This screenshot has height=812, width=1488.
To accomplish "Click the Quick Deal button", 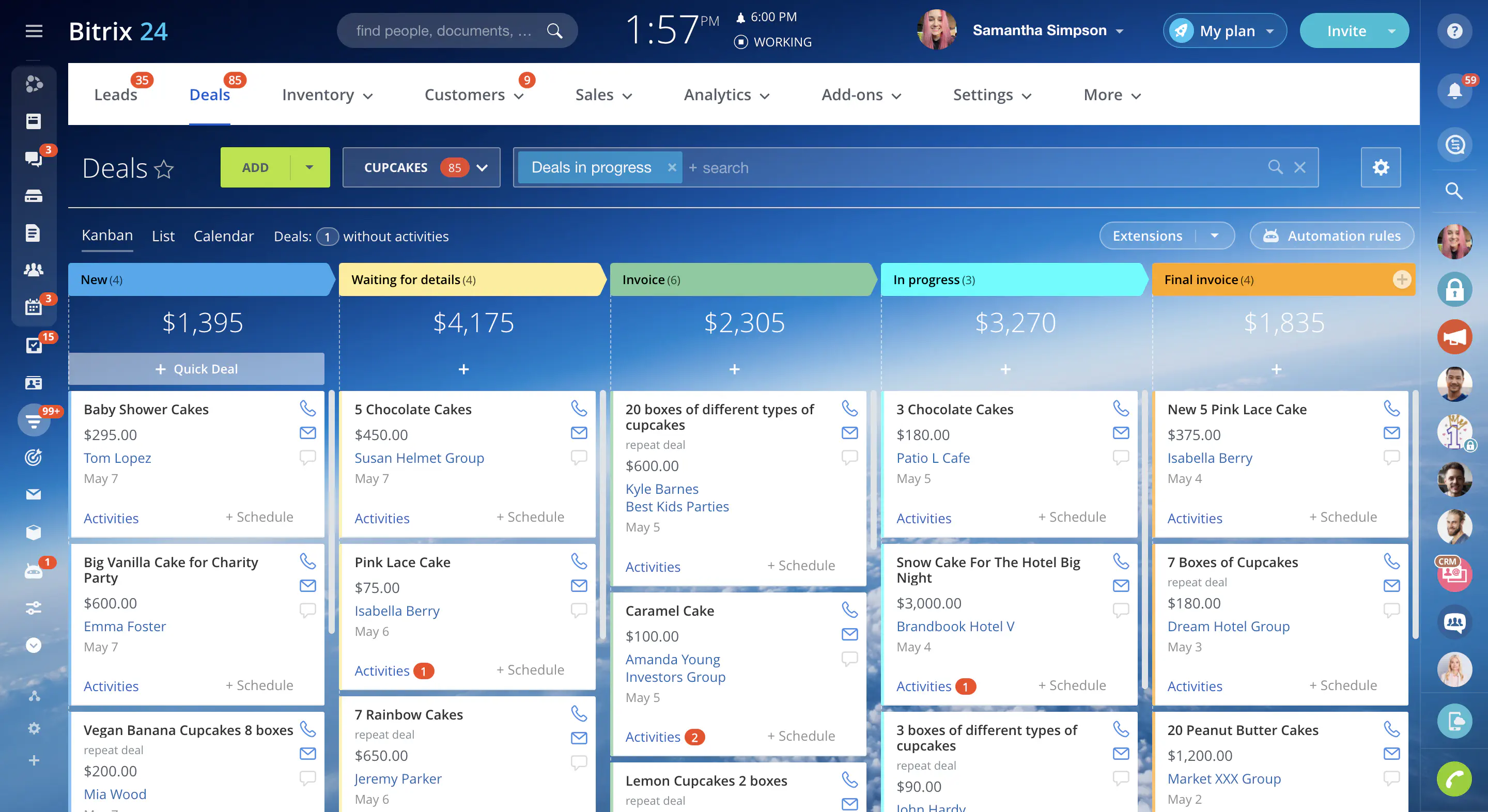I will tap(196, 368).
